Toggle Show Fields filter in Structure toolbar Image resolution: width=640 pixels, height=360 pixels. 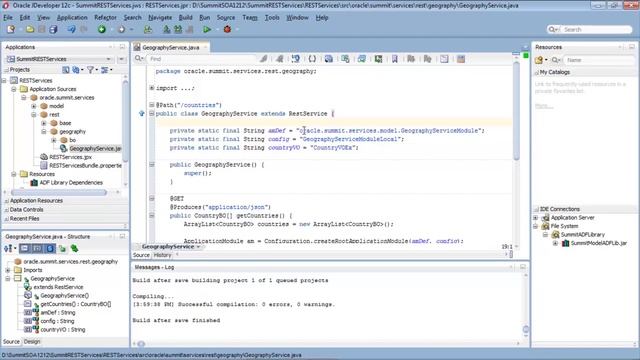pyautogui.click(x=37, y=248)
